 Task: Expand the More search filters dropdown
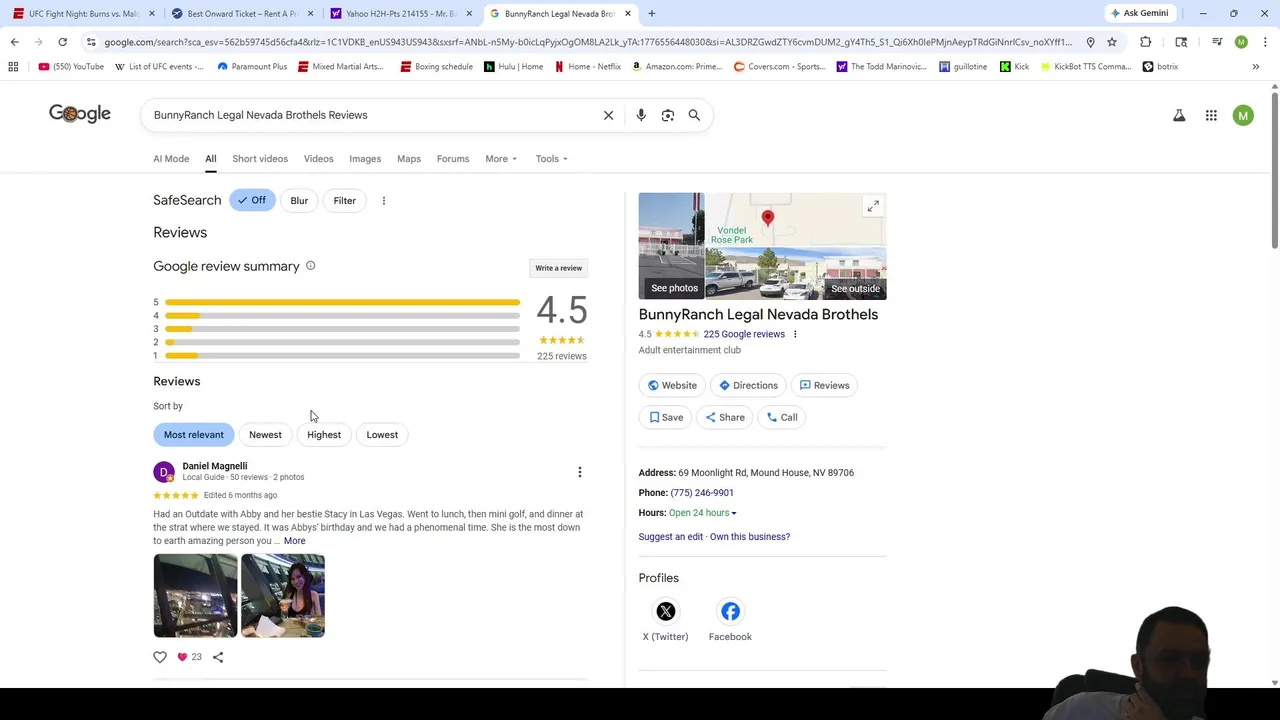(501, 159)
